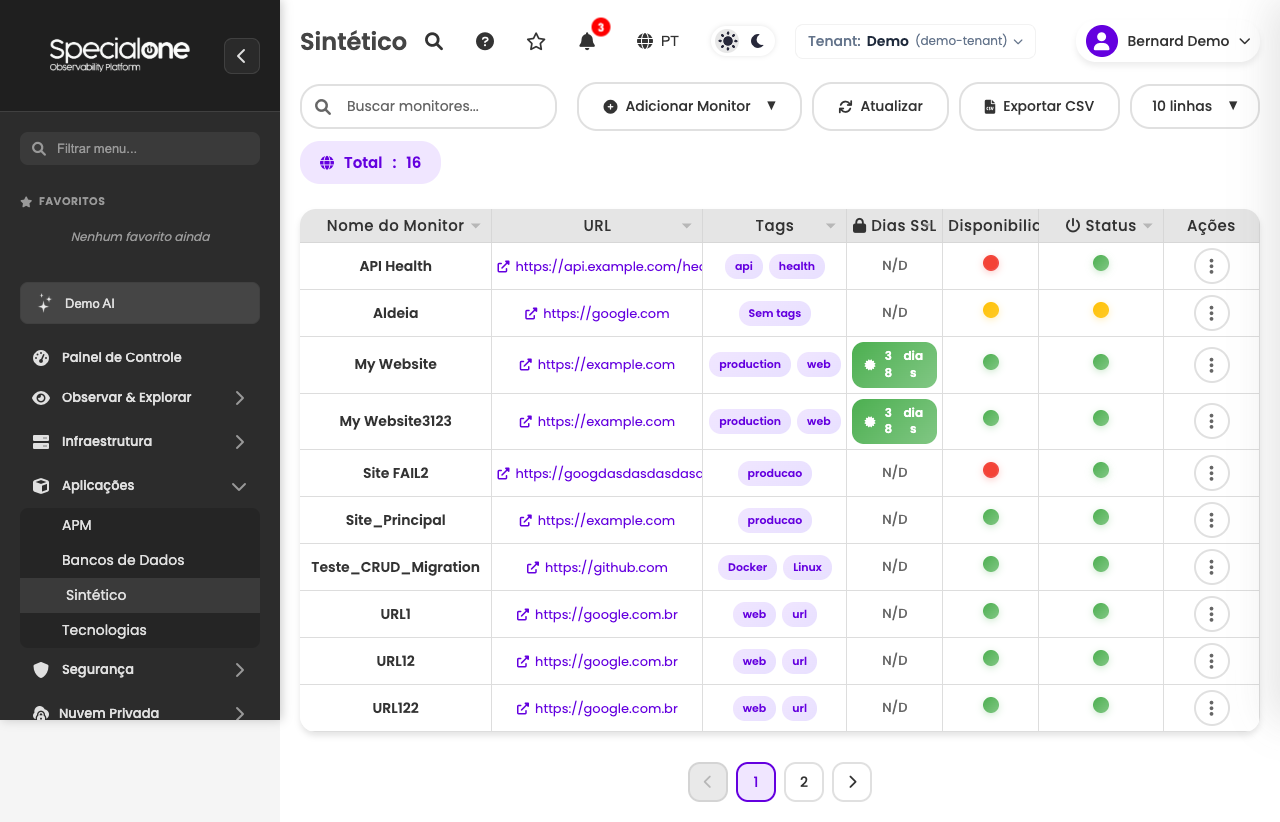Open the URL column header sort arrow

click(687, 226)
